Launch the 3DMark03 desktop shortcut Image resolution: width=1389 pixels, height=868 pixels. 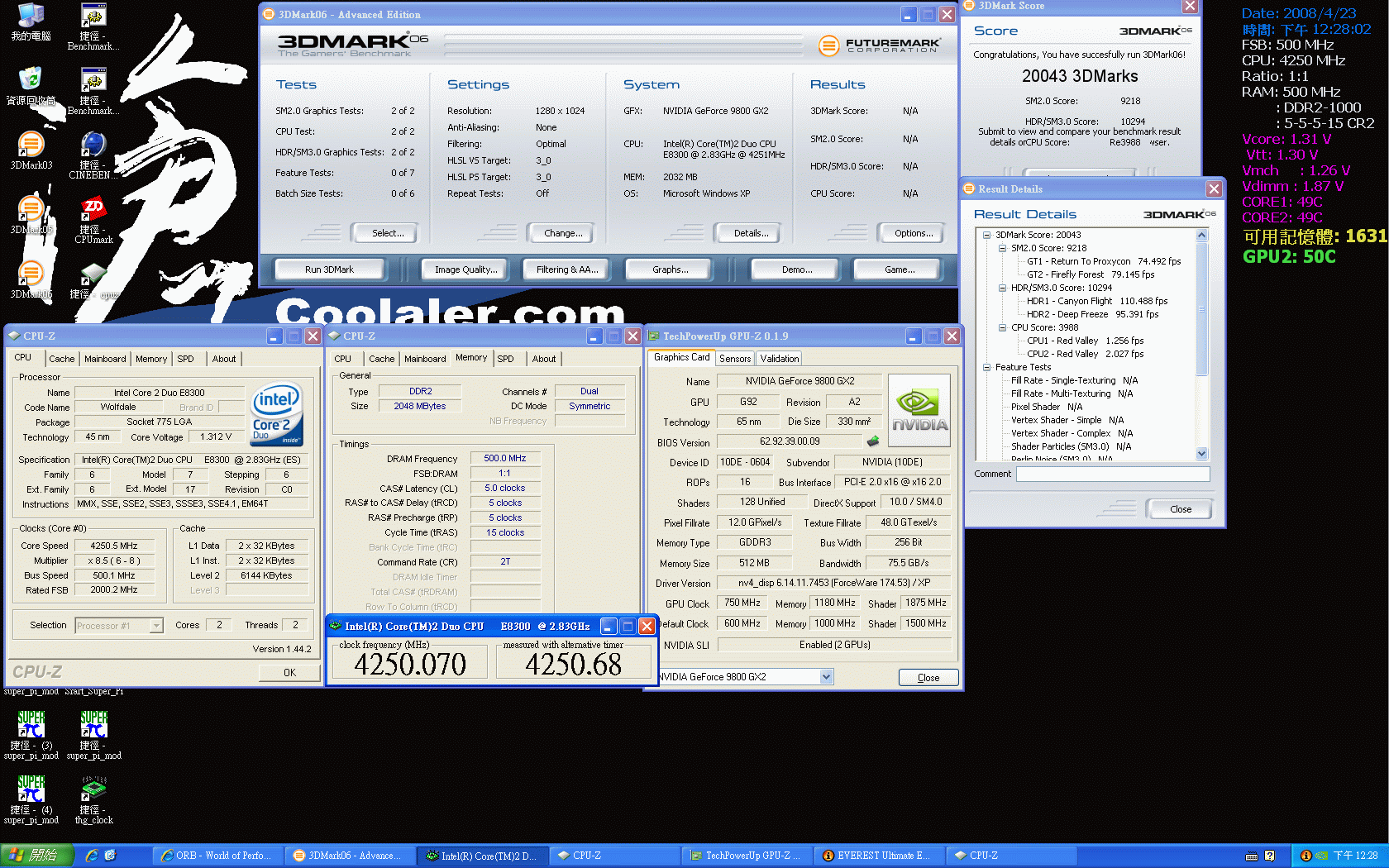click(31, 150)
